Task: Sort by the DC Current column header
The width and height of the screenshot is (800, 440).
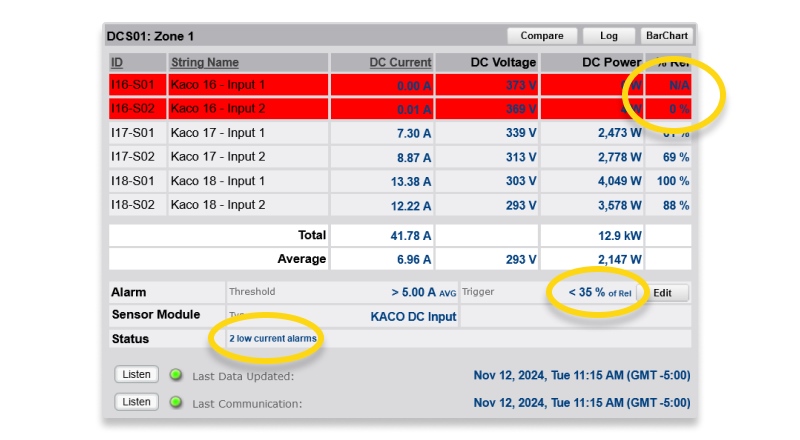Action: pyautogui.click(x=400, y=62)
